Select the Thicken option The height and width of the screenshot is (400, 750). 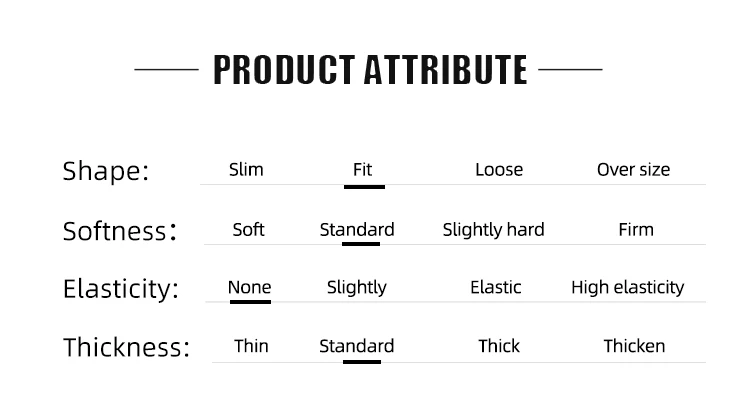(634, 346)
